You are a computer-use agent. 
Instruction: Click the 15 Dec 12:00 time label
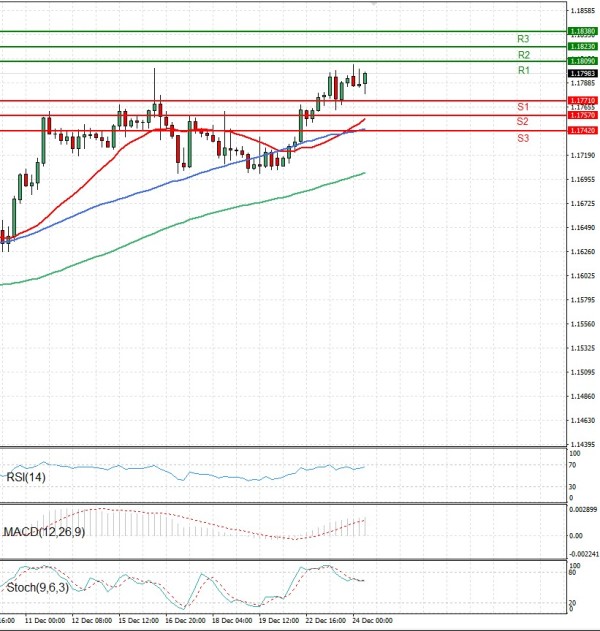click(136, 620)
